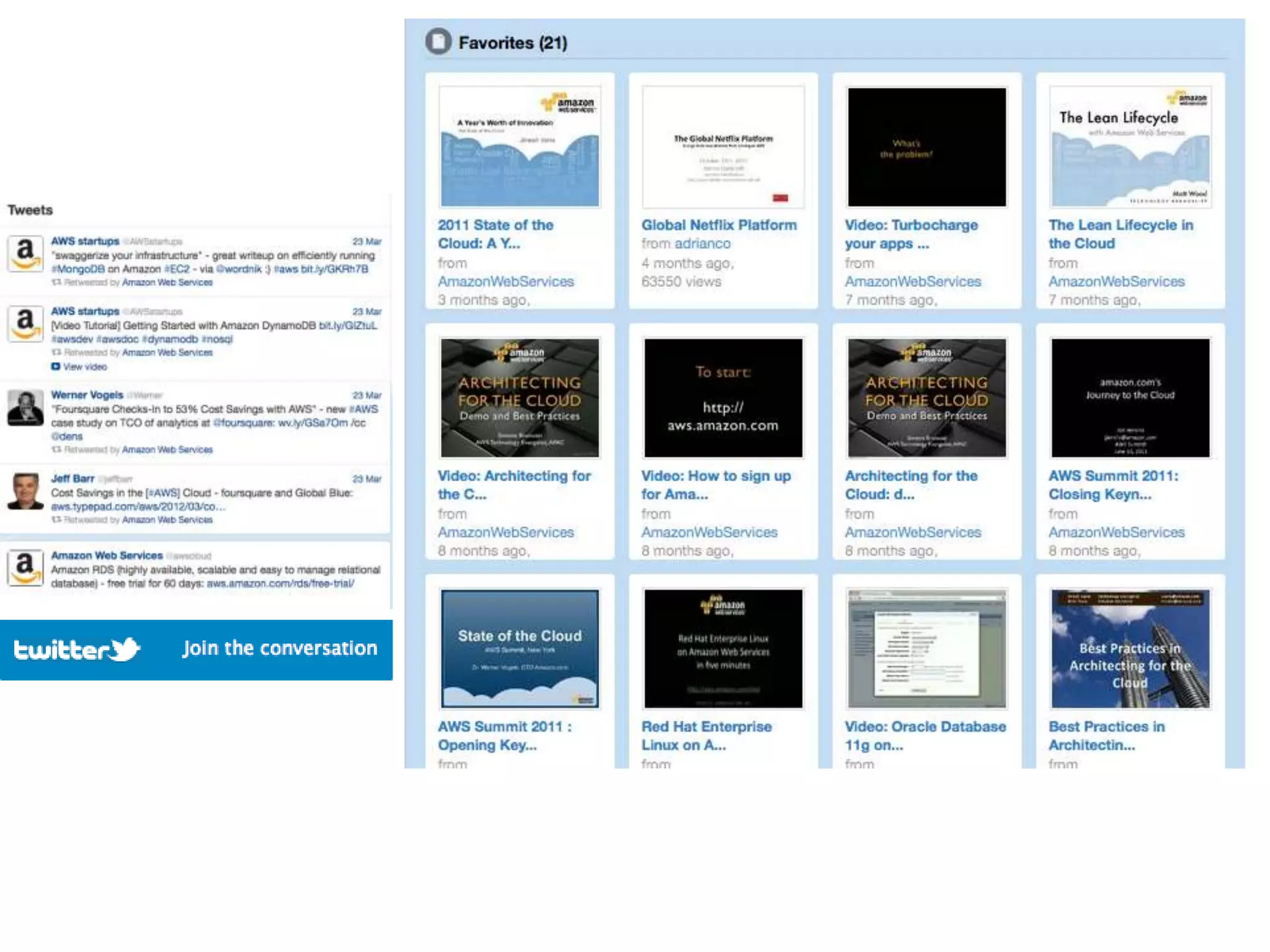Open the State of the Cloud keynote thumbnail
Viewport: 1270px width, 952px height.
click(520, 648)
